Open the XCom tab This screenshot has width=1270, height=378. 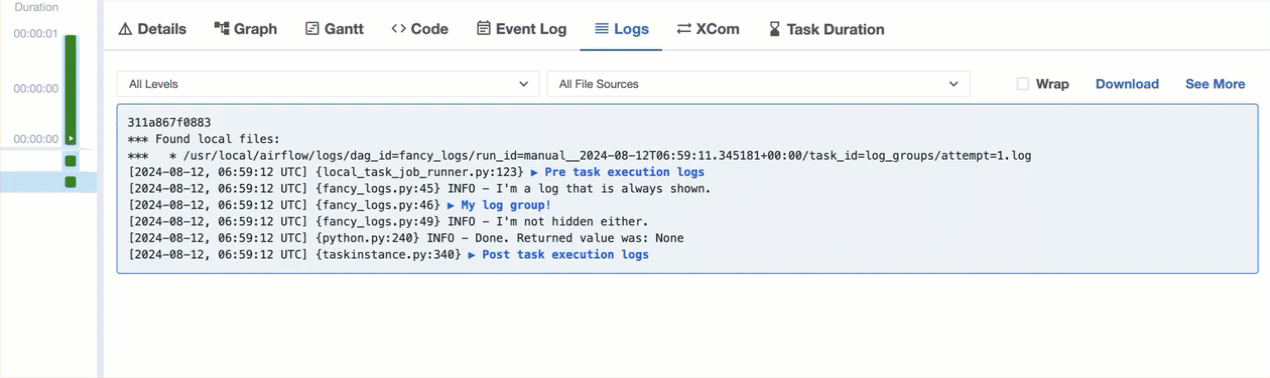tap(708, 29)
